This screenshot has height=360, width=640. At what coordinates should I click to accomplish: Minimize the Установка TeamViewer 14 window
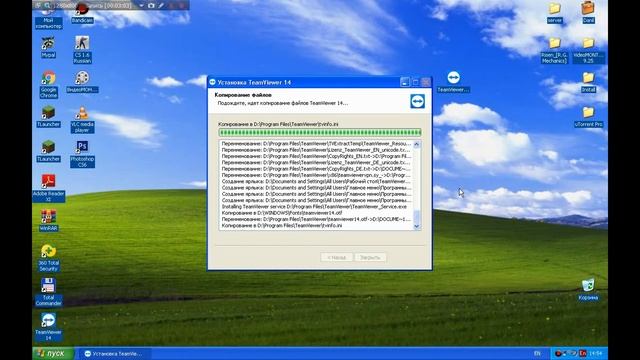click(404, 82)
